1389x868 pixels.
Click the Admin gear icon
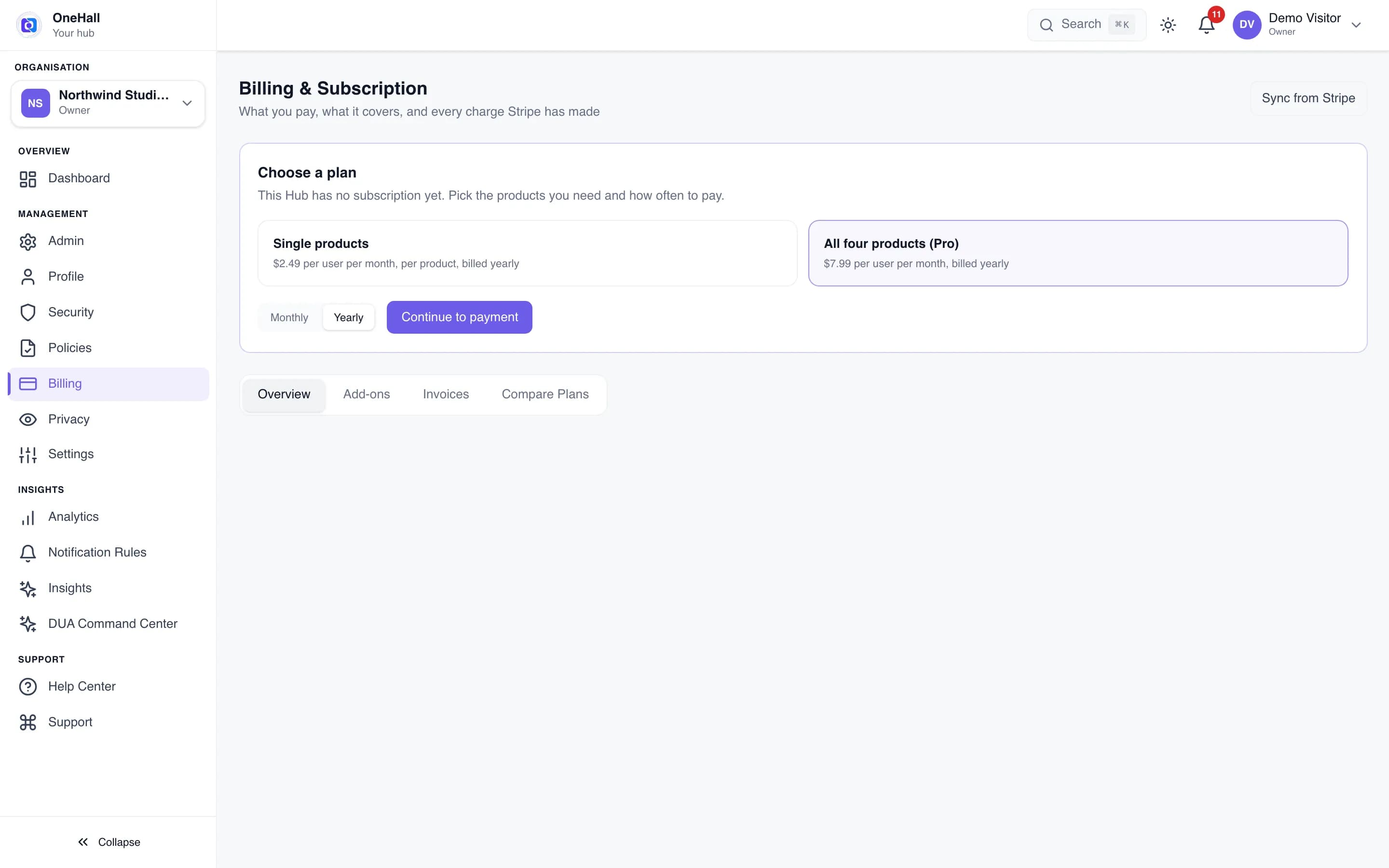27,242
